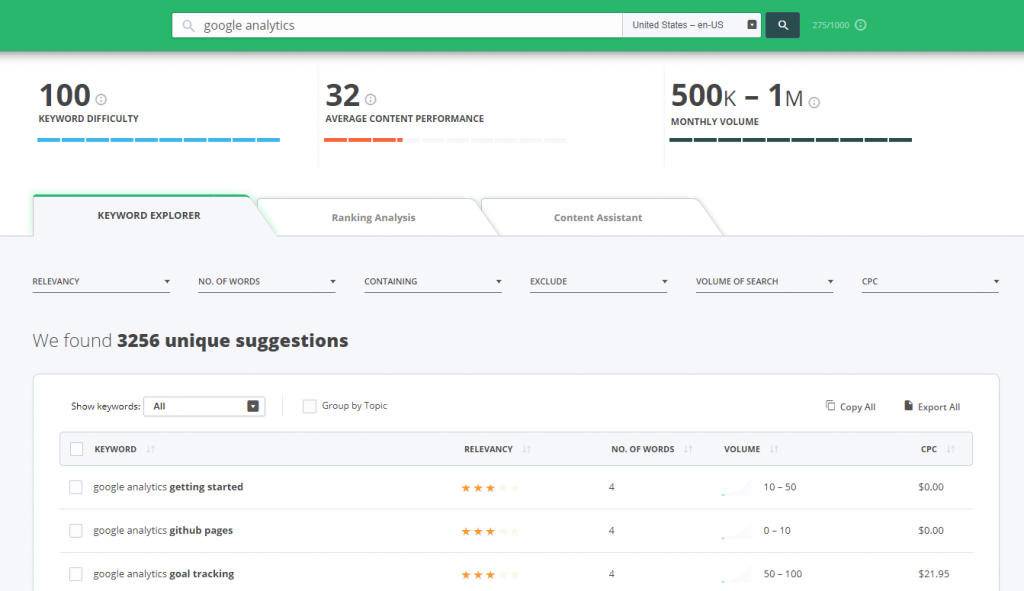Show info tooltip for Monthly Volume
This screenshot has height=591, width=1024.
814,102
